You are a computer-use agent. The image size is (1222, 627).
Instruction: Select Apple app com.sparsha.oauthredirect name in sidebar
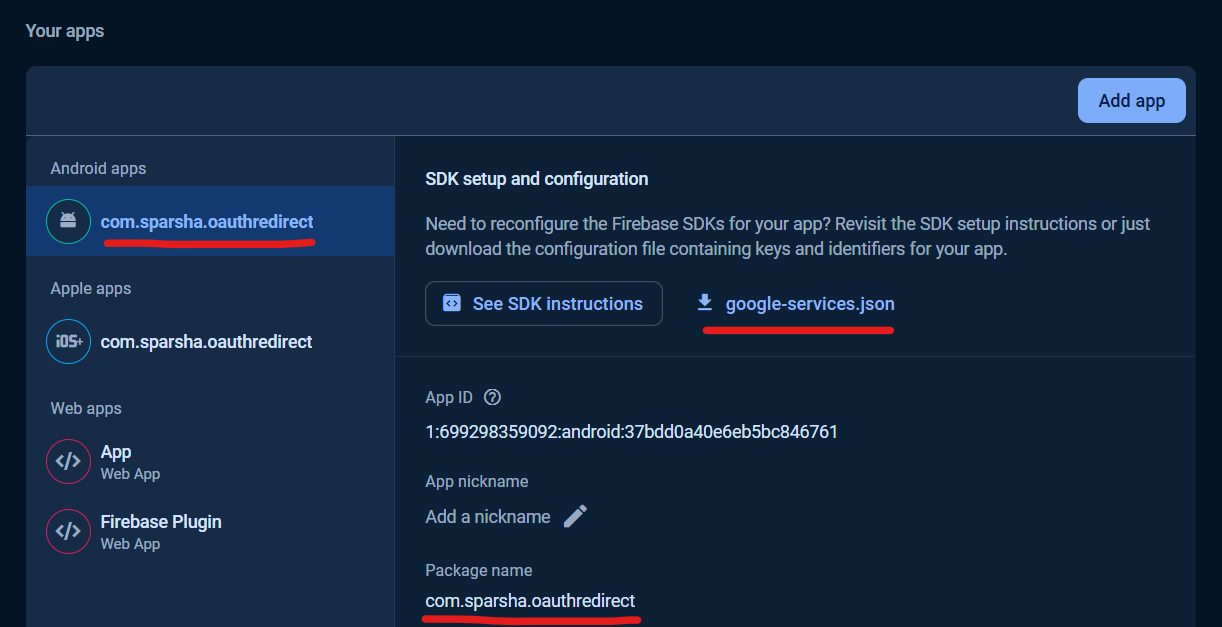click(207, 342)
